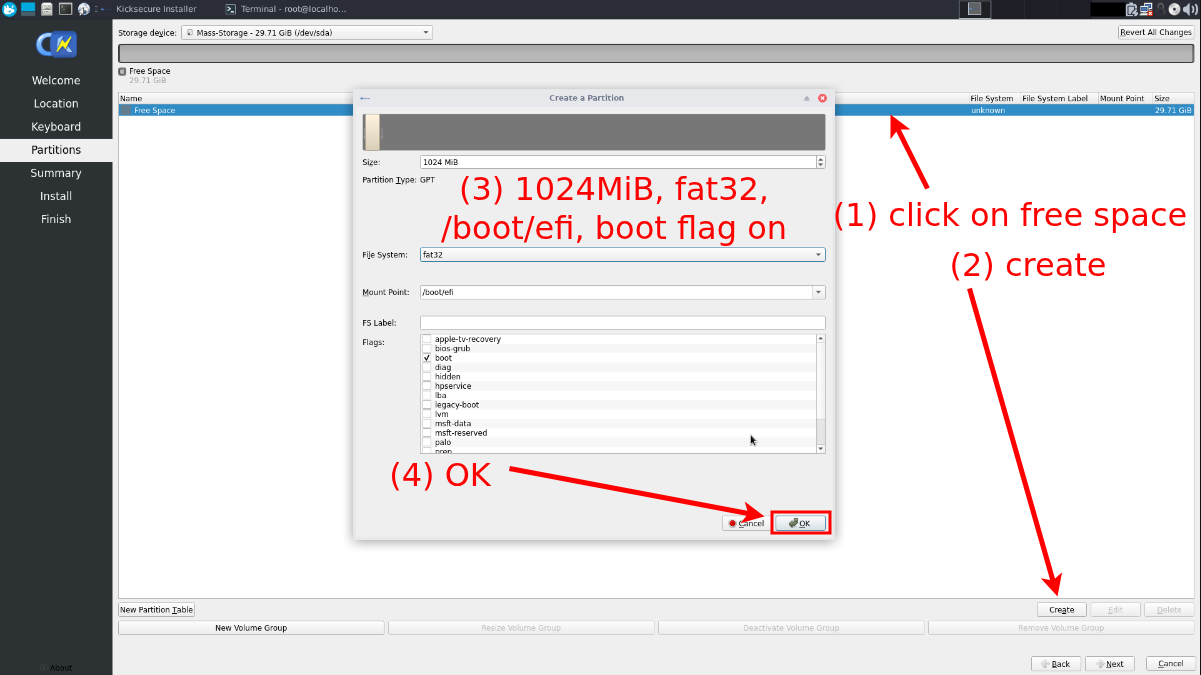Image resolution: width=1201 pixels, height=675 pixels.
Task: Open the file manager taskbar icon
Action: (47, 9)
